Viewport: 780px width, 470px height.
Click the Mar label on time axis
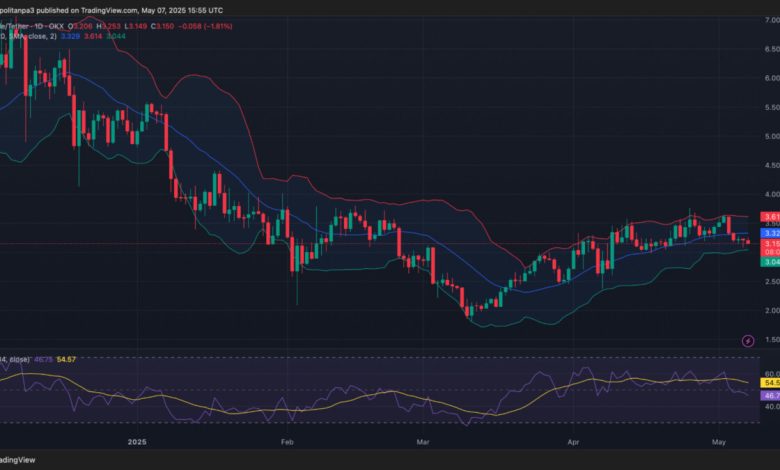pos(423,442)
